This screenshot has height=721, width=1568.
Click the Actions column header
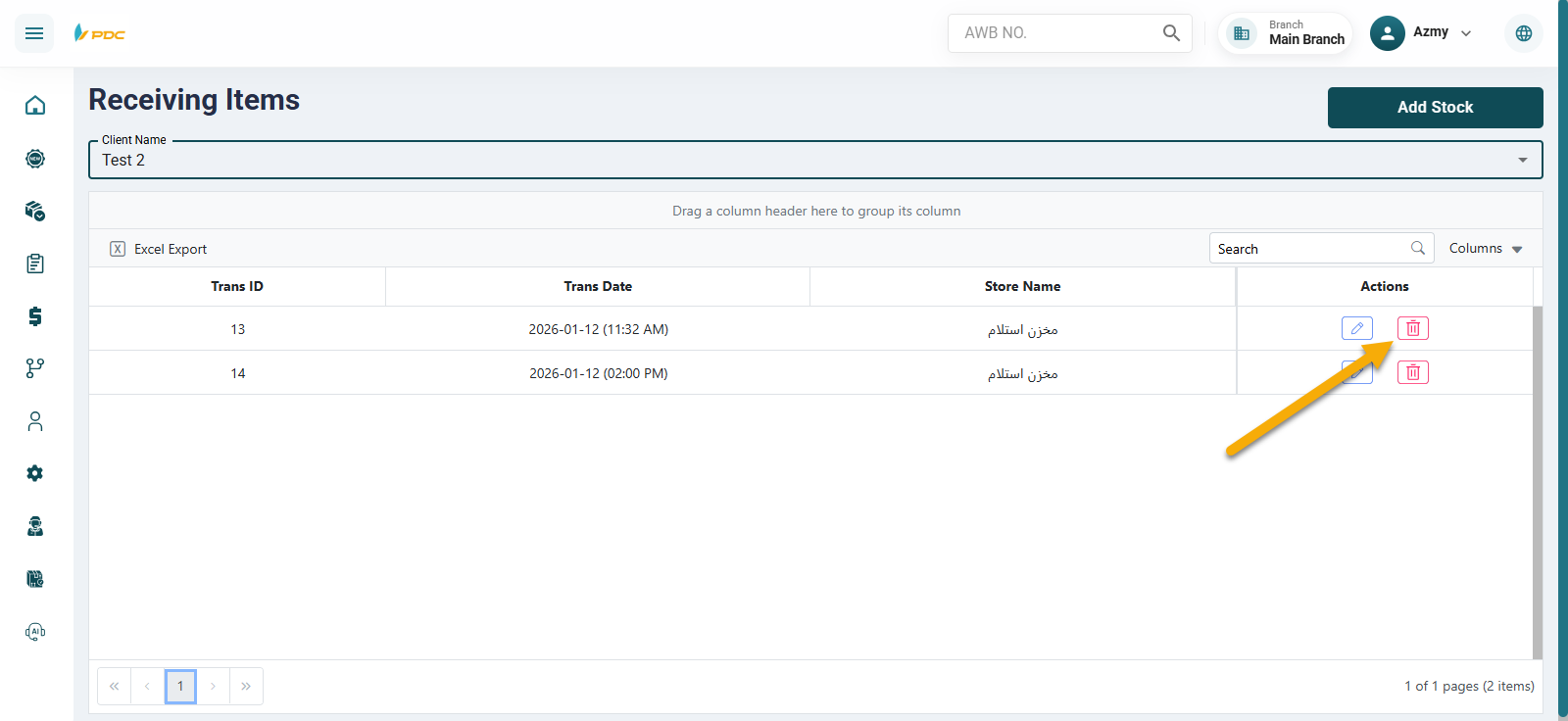point(1385,287)
